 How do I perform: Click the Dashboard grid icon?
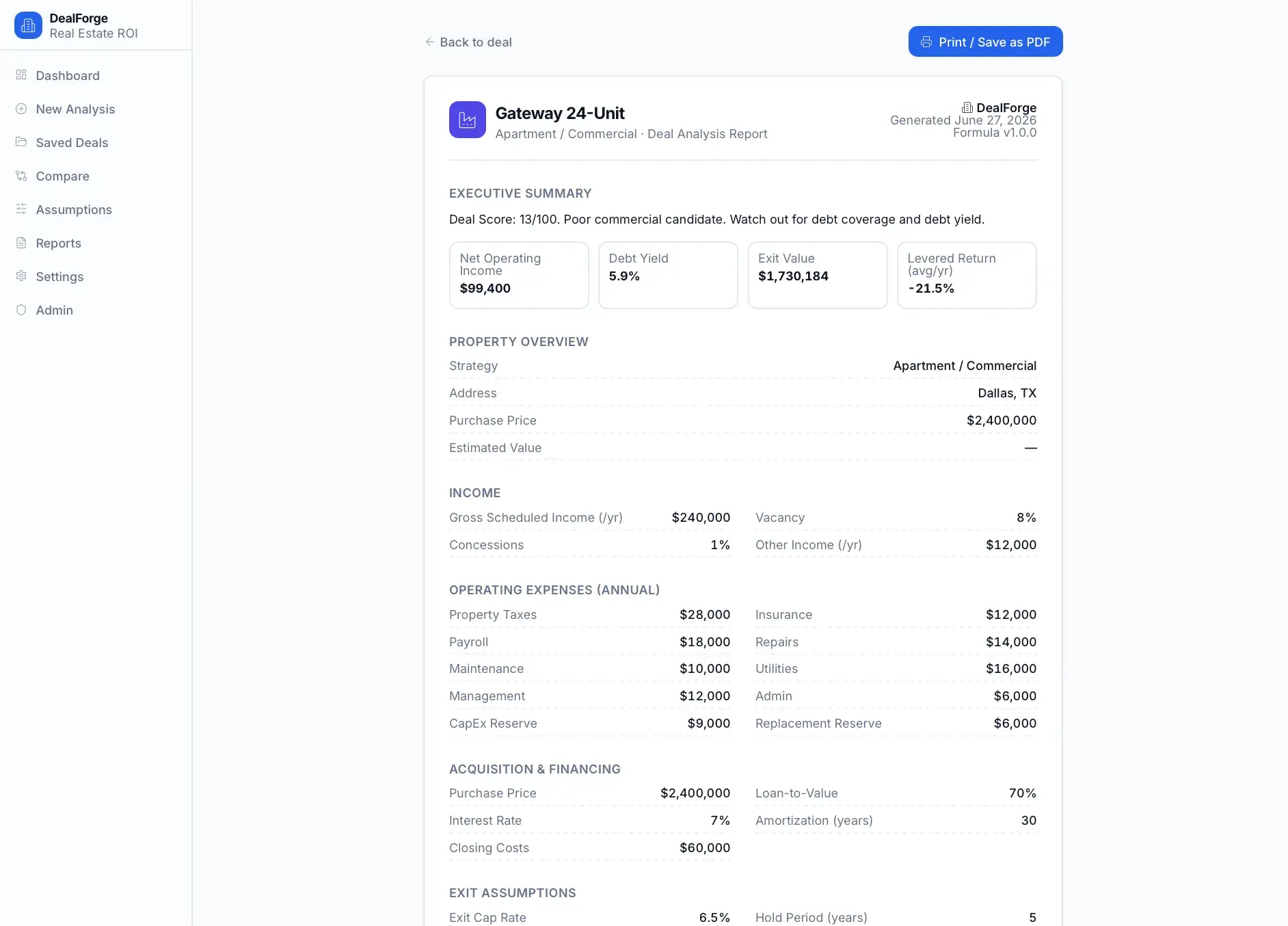tap(21, 75)
